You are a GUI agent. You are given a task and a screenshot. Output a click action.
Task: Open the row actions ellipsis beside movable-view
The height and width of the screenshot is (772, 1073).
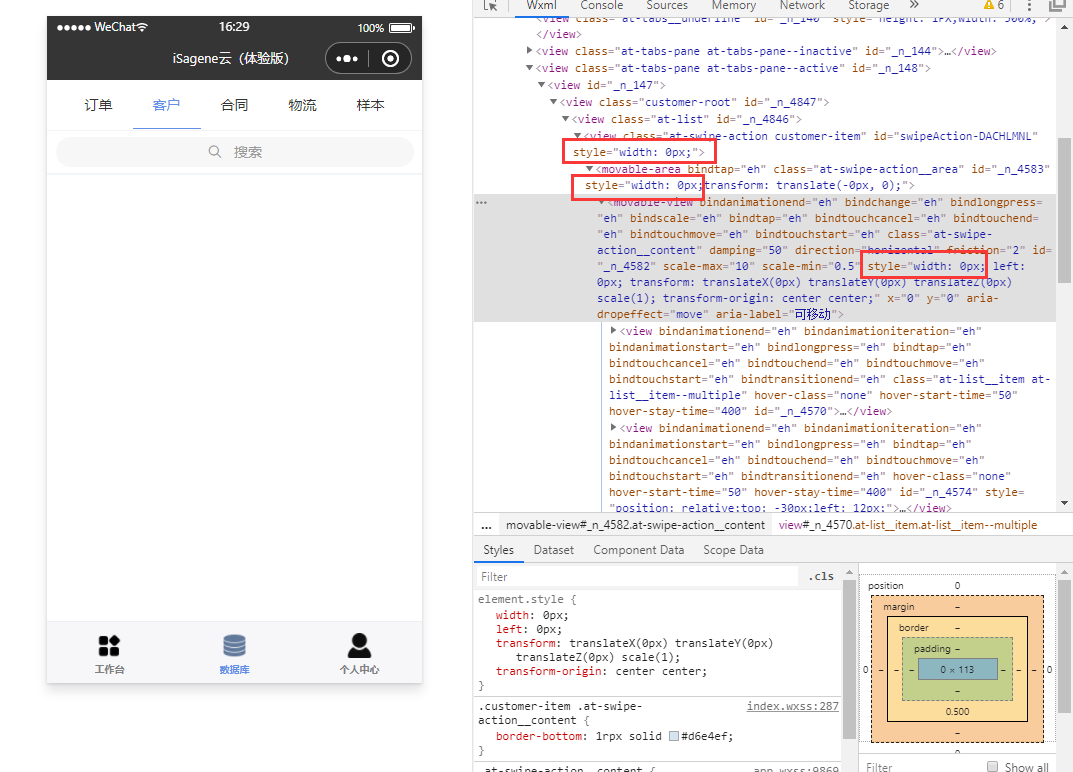482,203
